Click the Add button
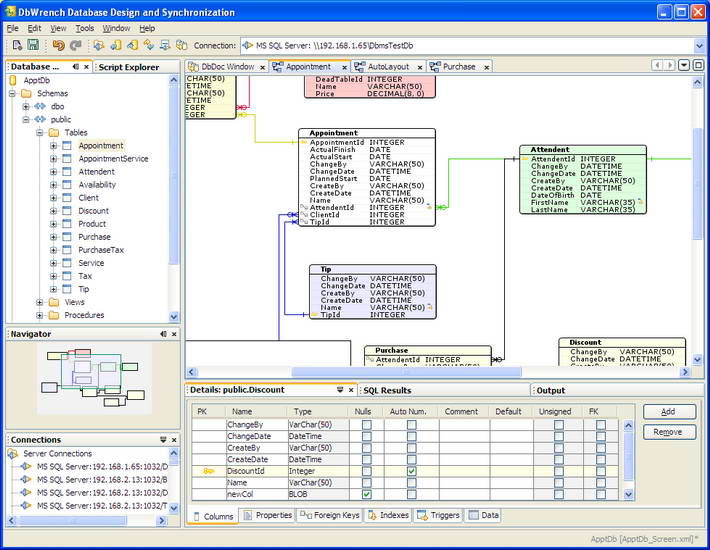710x550 pixels. point(668,412)
